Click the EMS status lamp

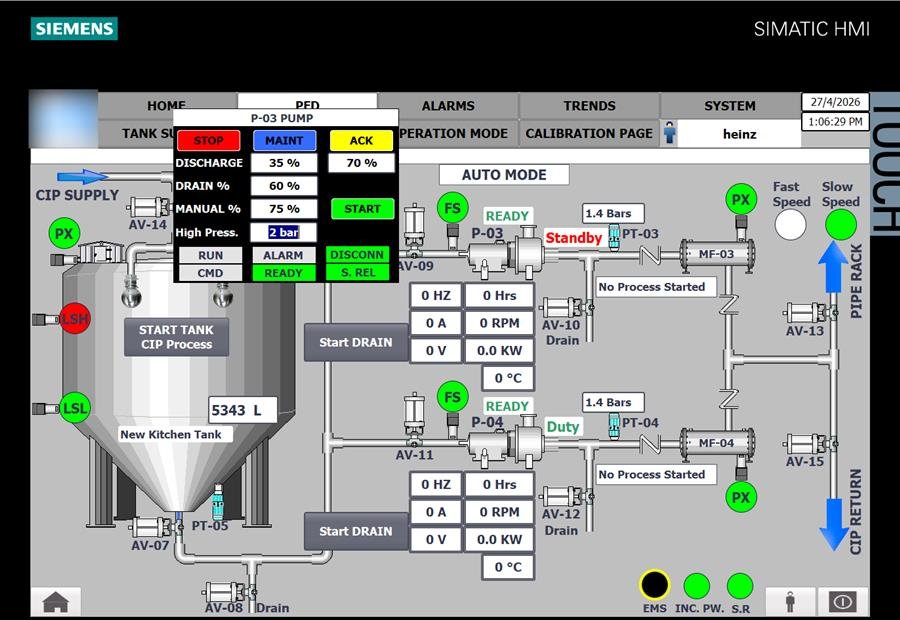point(654,586)
